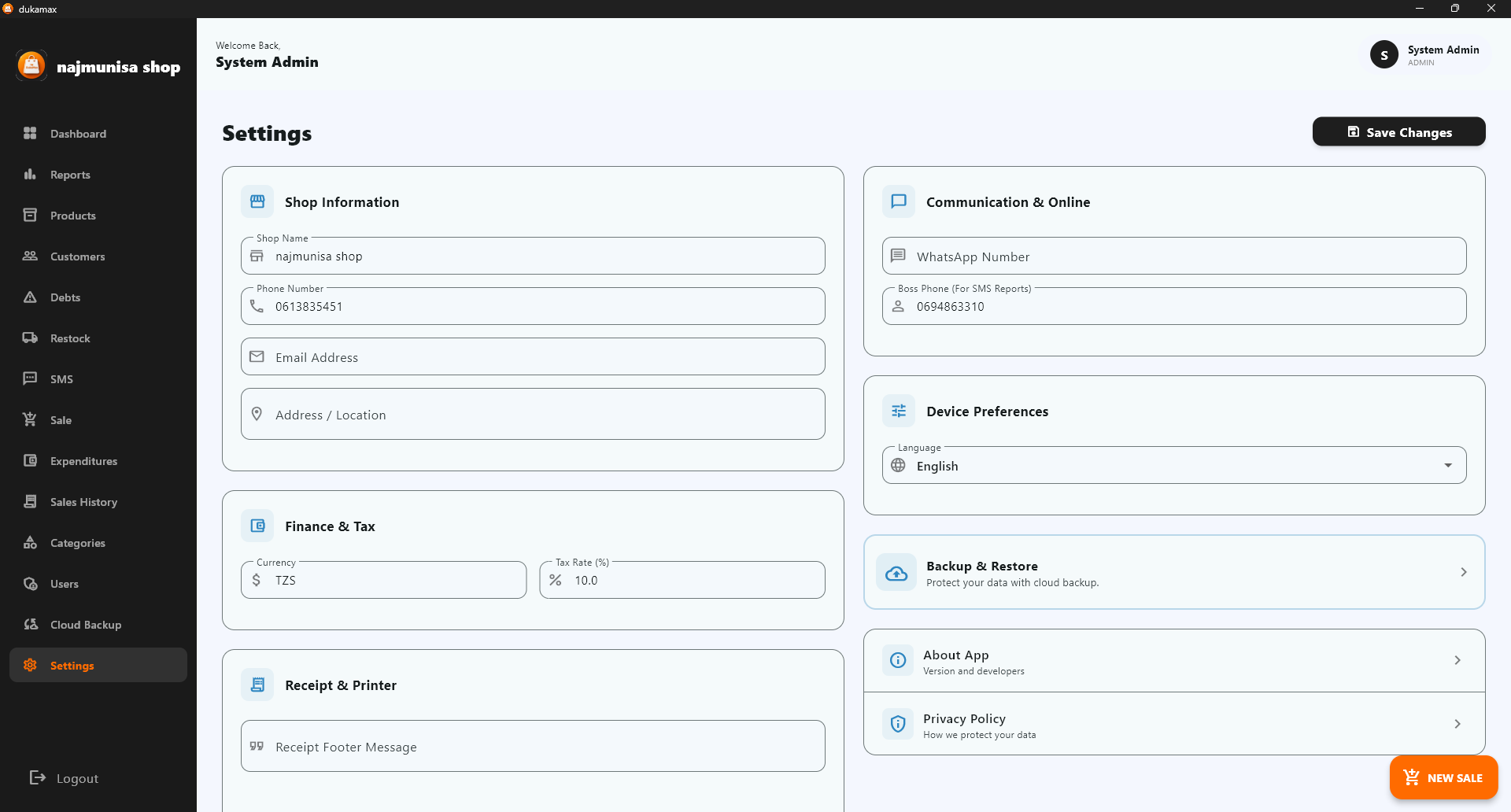Open the Backup & Restore card
1511x812 pixels.
(1174, 572)
